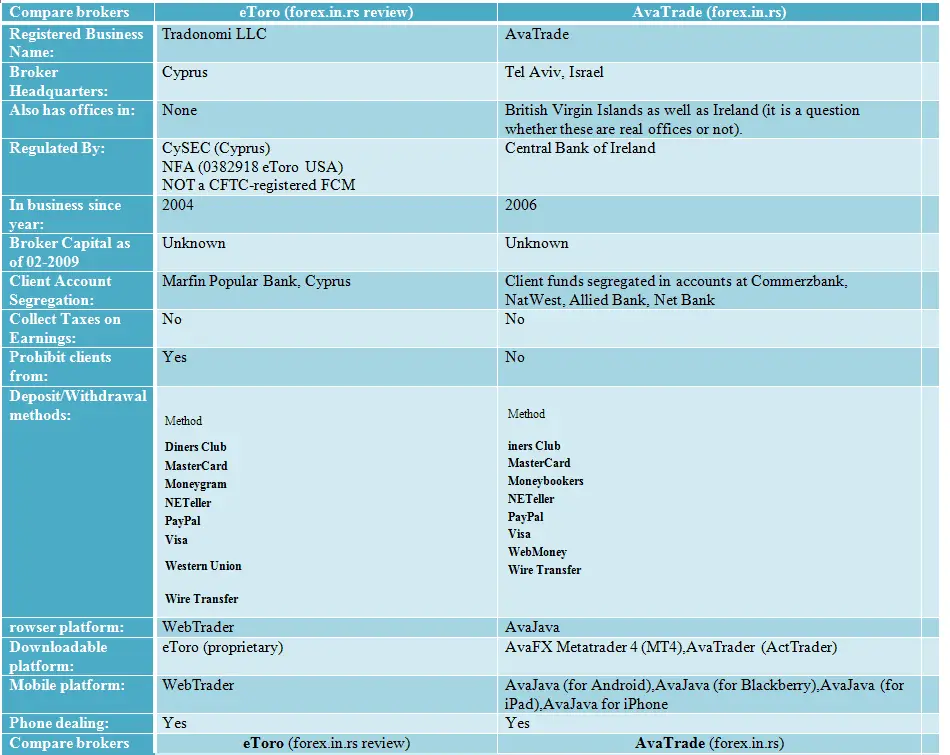Click the 'Regulated By:' row label

point(57,148)
